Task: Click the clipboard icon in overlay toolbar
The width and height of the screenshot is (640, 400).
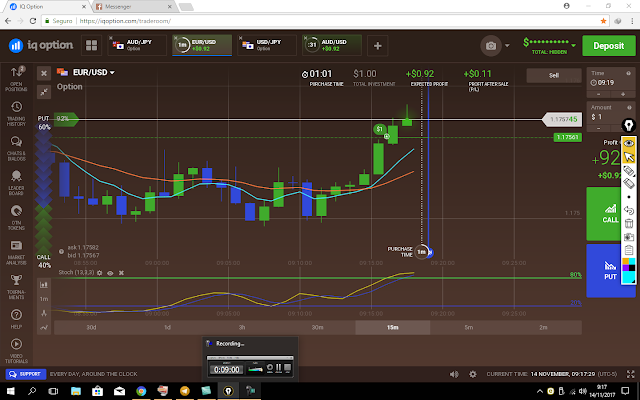Action: click(629, 250)
